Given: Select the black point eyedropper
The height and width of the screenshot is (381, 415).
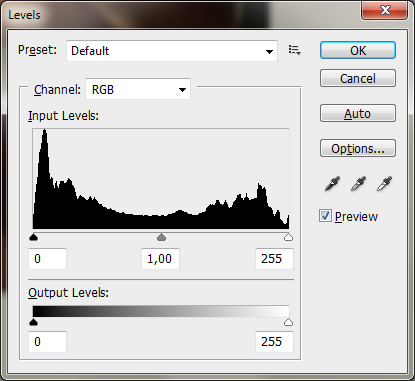Looking at the screenshot, I should click(332, 184).
